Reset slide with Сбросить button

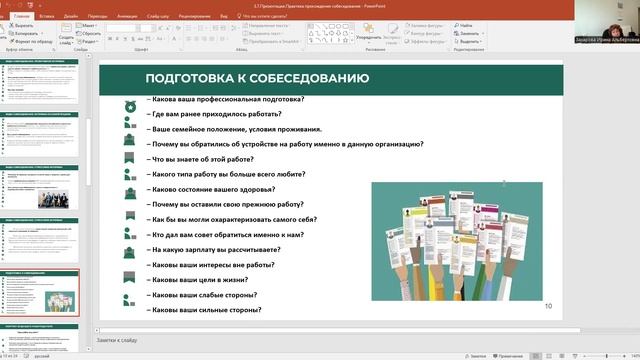[x=89, y=33]
